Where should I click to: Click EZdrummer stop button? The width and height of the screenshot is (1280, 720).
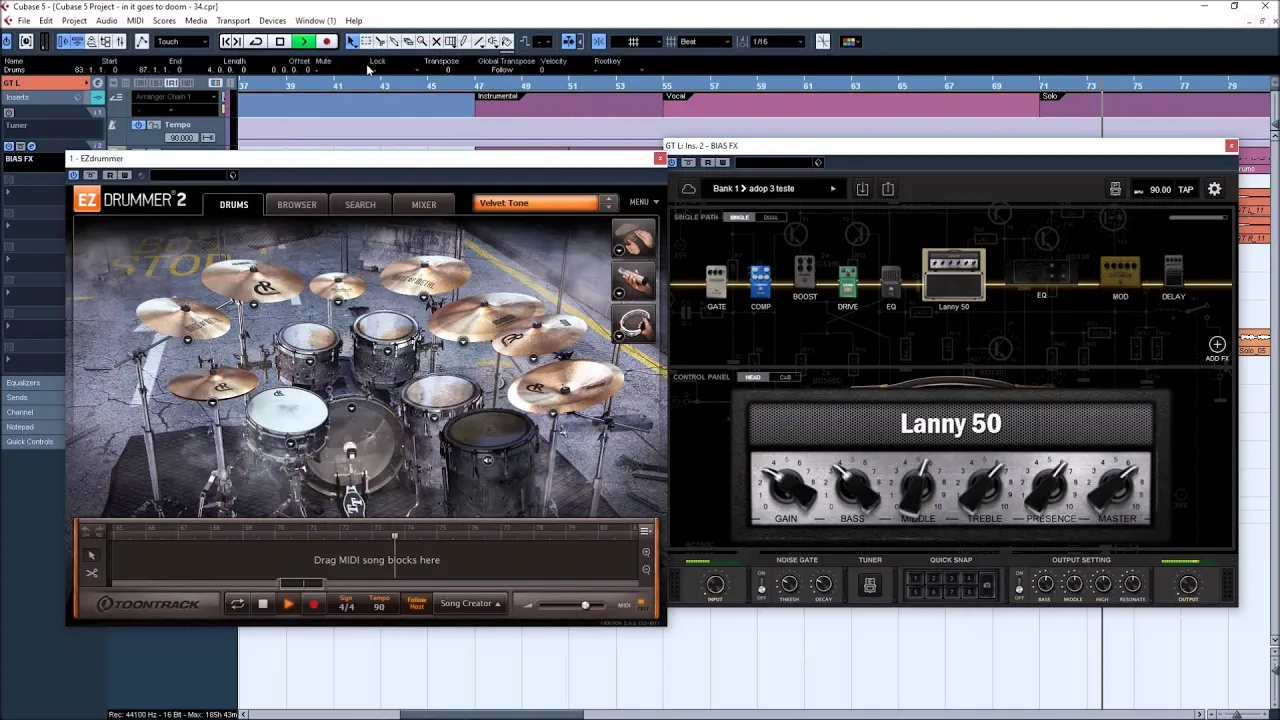[262, 604]
